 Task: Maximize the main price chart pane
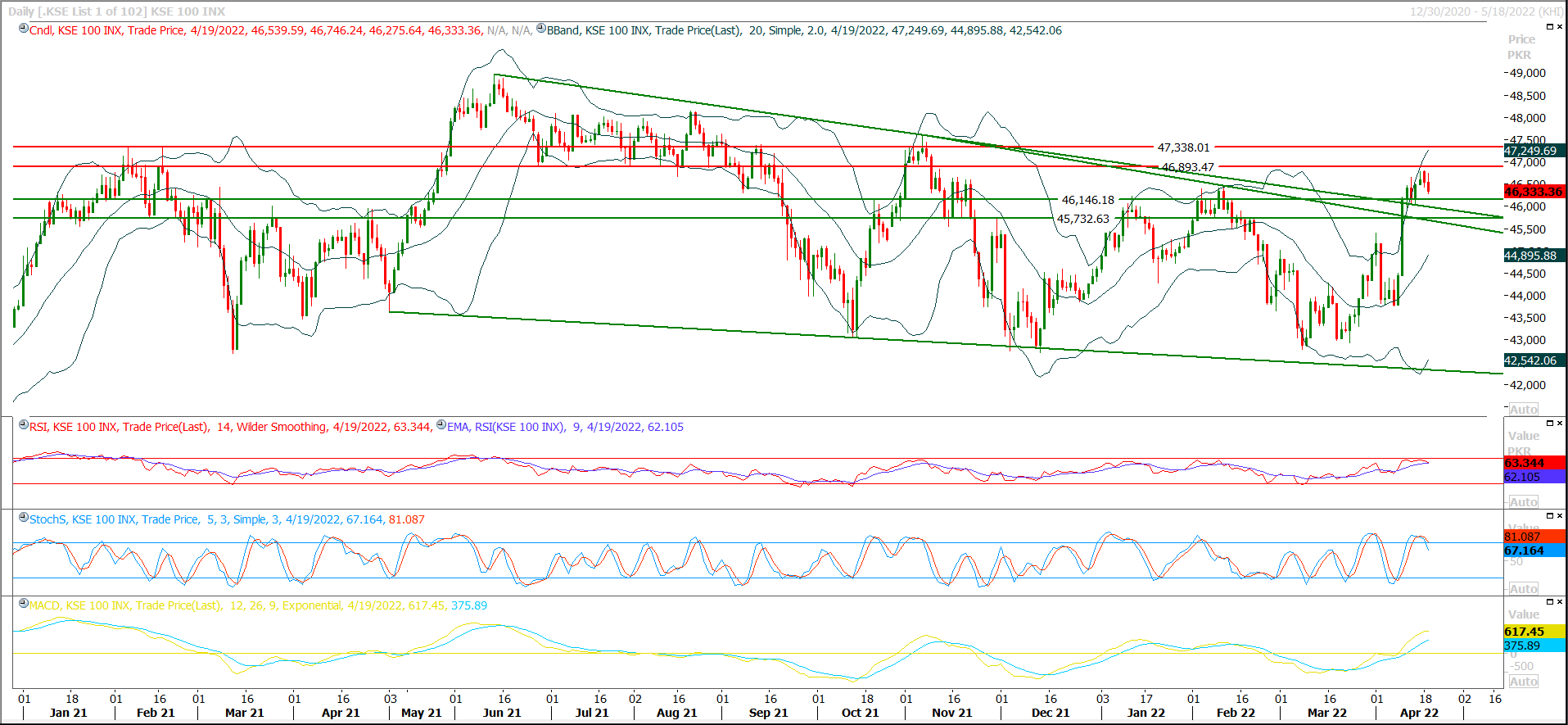click(x=1549, y=27)
